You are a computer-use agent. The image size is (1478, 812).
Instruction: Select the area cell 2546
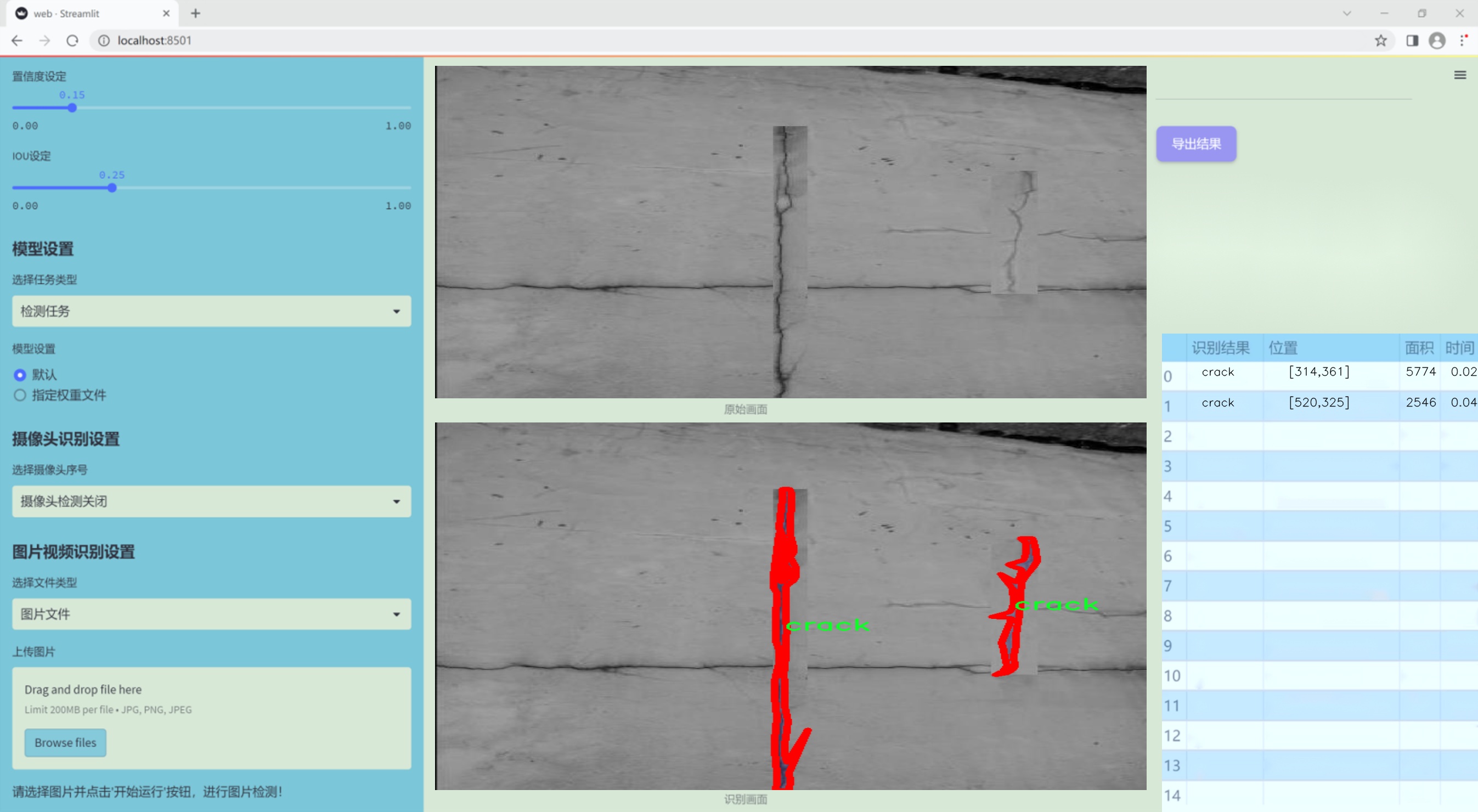click(x=1419, y=405)
